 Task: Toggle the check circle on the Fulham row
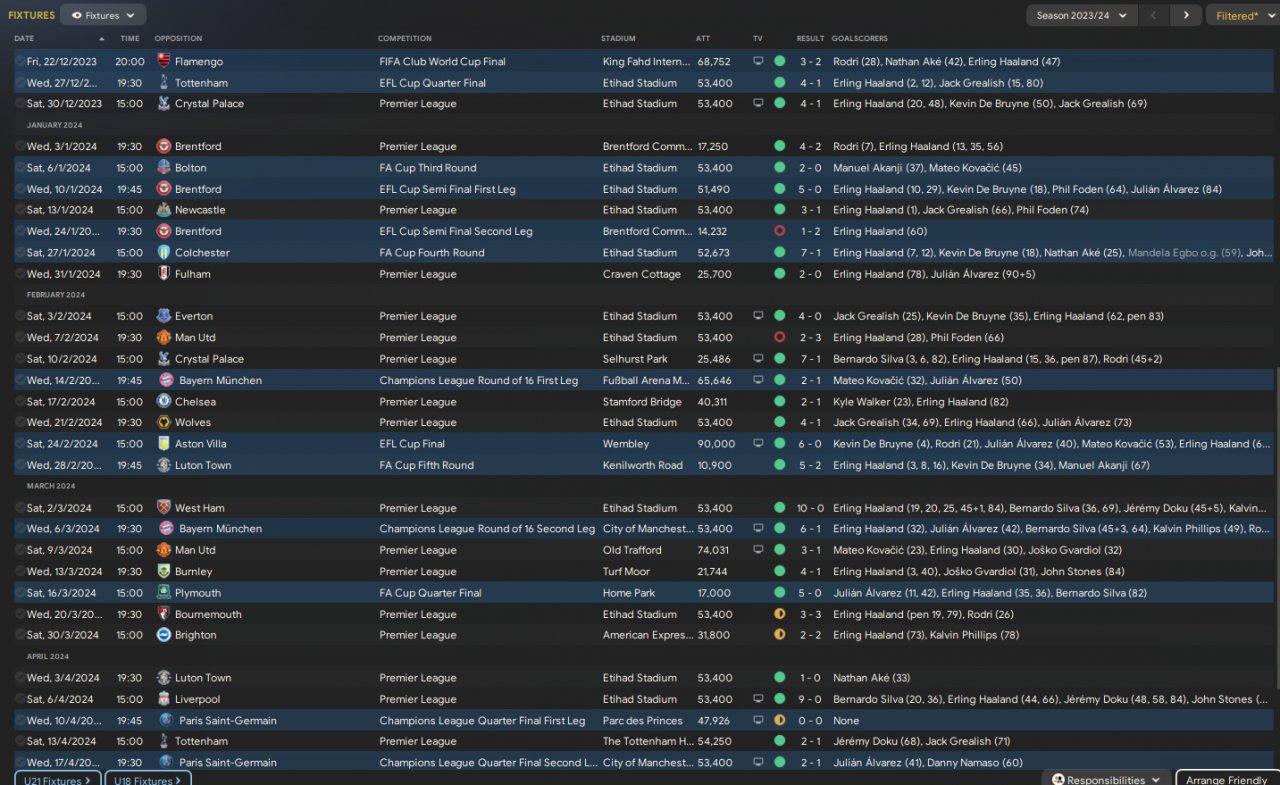click(19, 274)
